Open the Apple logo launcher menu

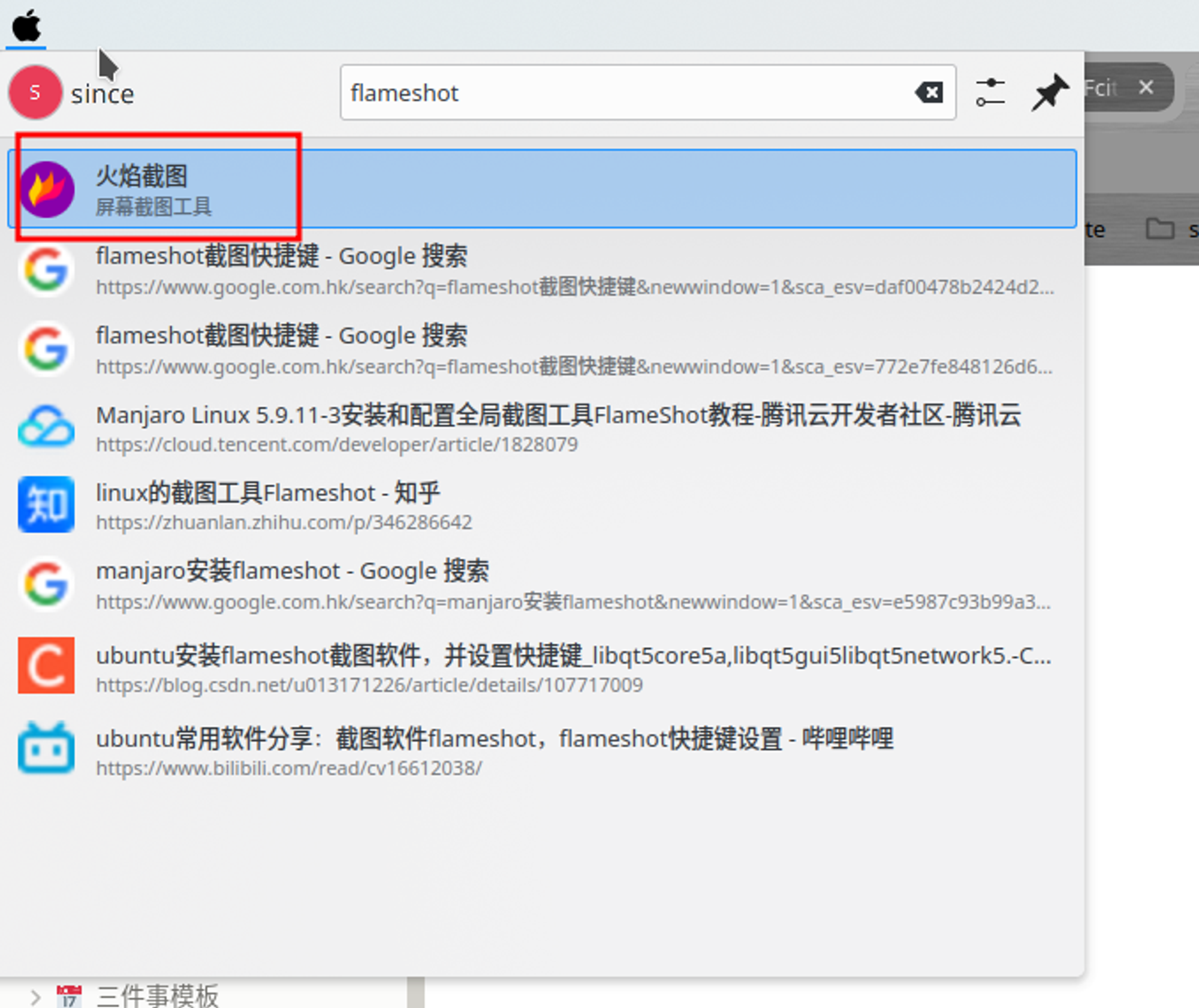pos(26,26)
